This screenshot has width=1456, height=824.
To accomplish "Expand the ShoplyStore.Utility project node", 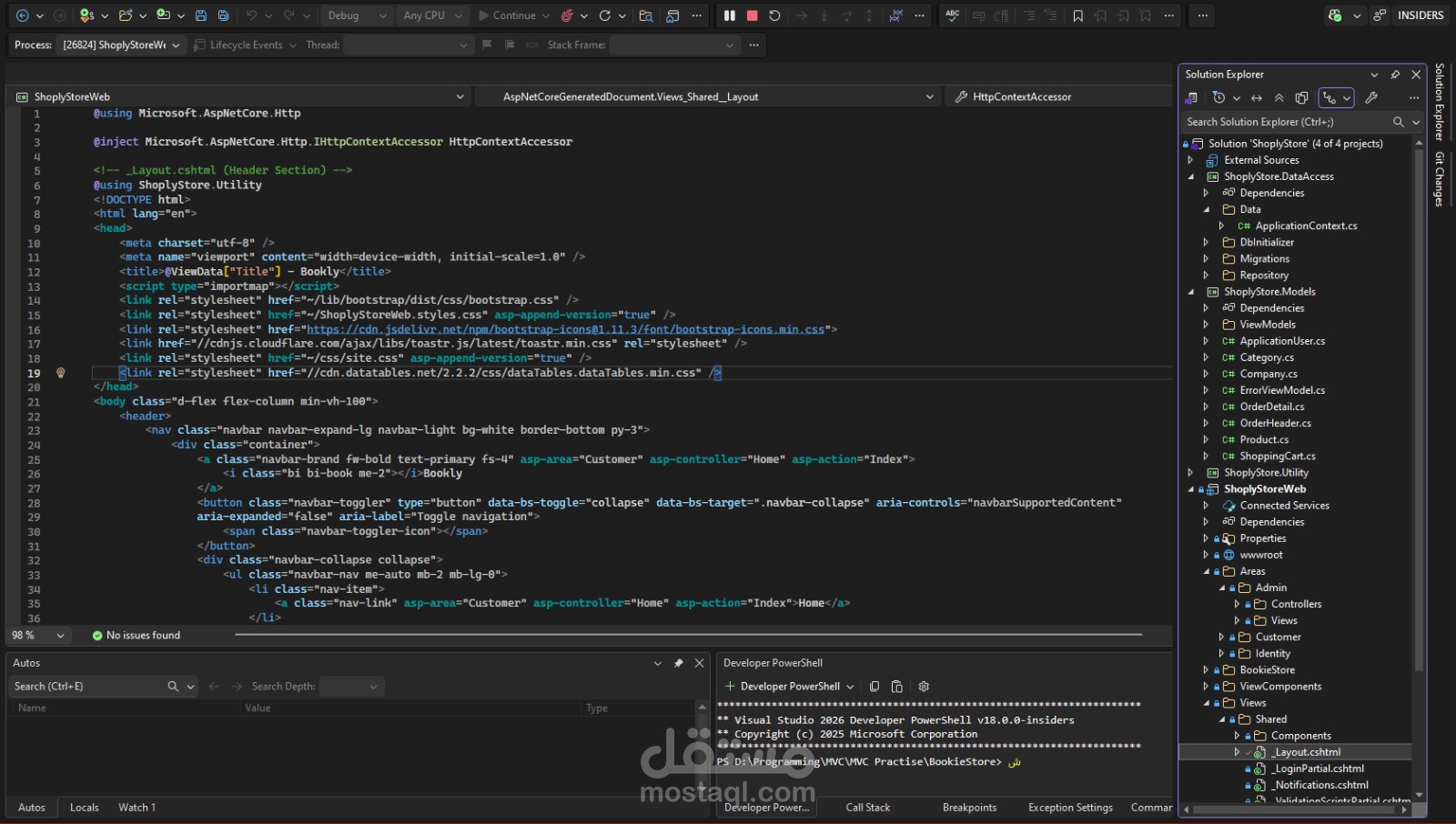I will [1191, 473].
